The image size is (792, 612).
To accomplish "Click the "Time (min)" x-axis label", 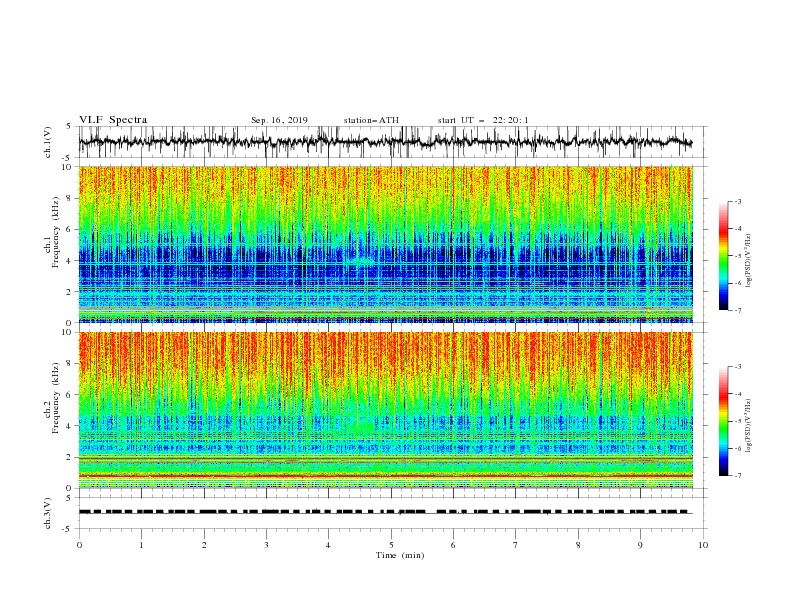I will click(400, 555).
